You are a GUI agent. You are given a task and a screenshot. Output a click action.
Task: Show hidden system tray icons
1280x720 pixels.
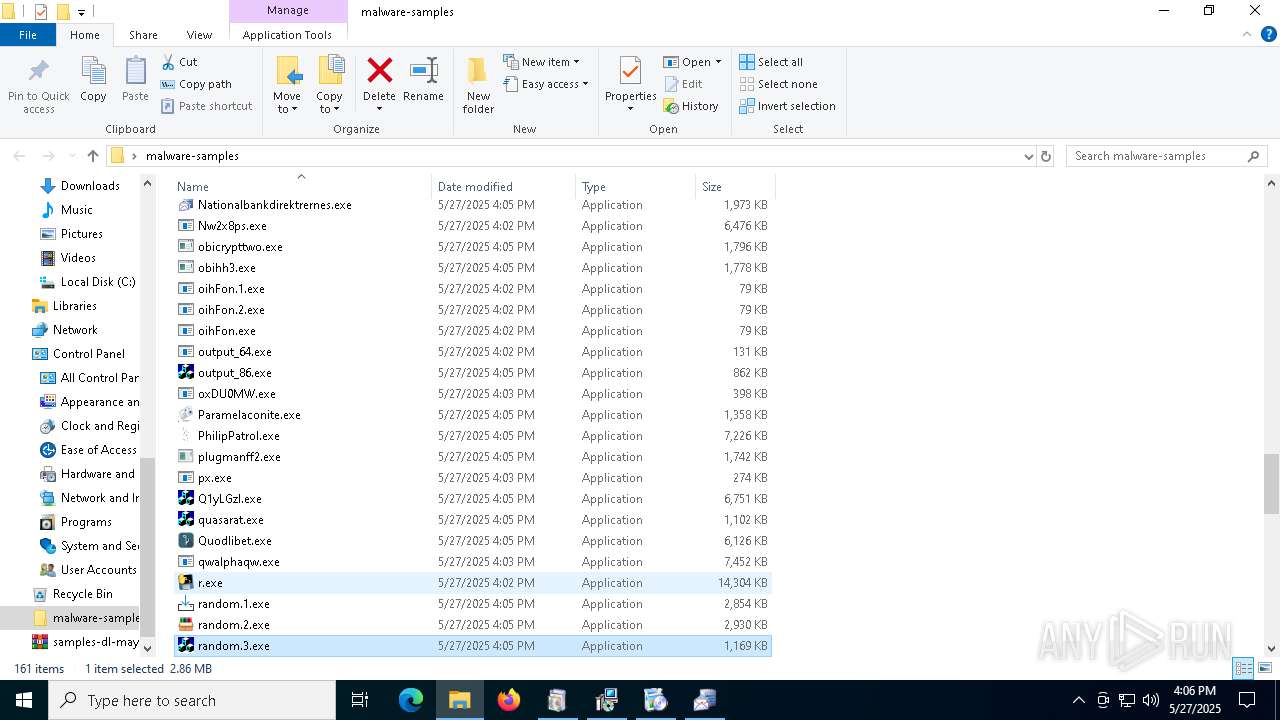coord(1078,700)
